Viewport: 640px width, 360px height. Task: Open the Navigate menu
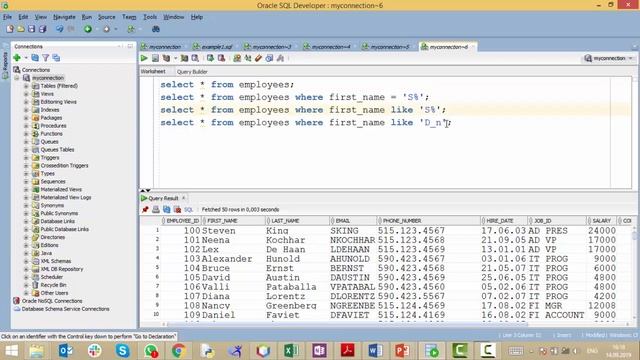(x=64, y=17)
